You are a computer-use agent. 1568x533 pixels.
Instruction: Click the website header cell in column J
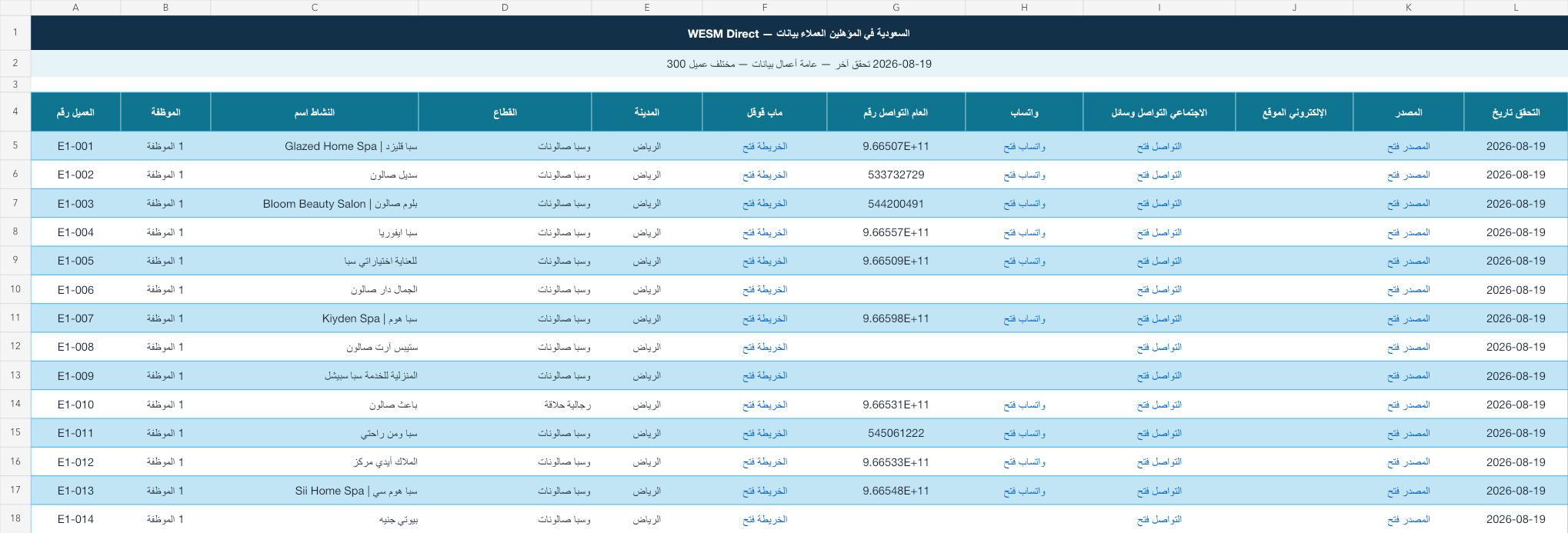click(1294, 112)
